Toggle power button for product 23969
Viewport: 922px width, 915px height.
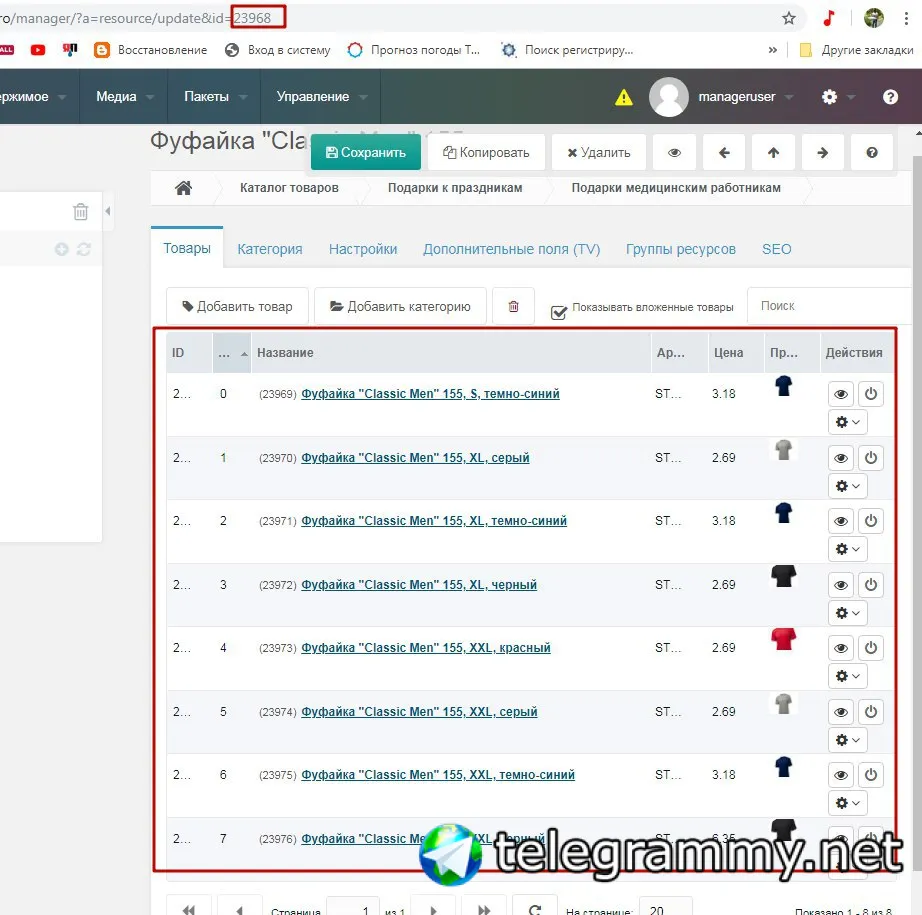point(871,393)
